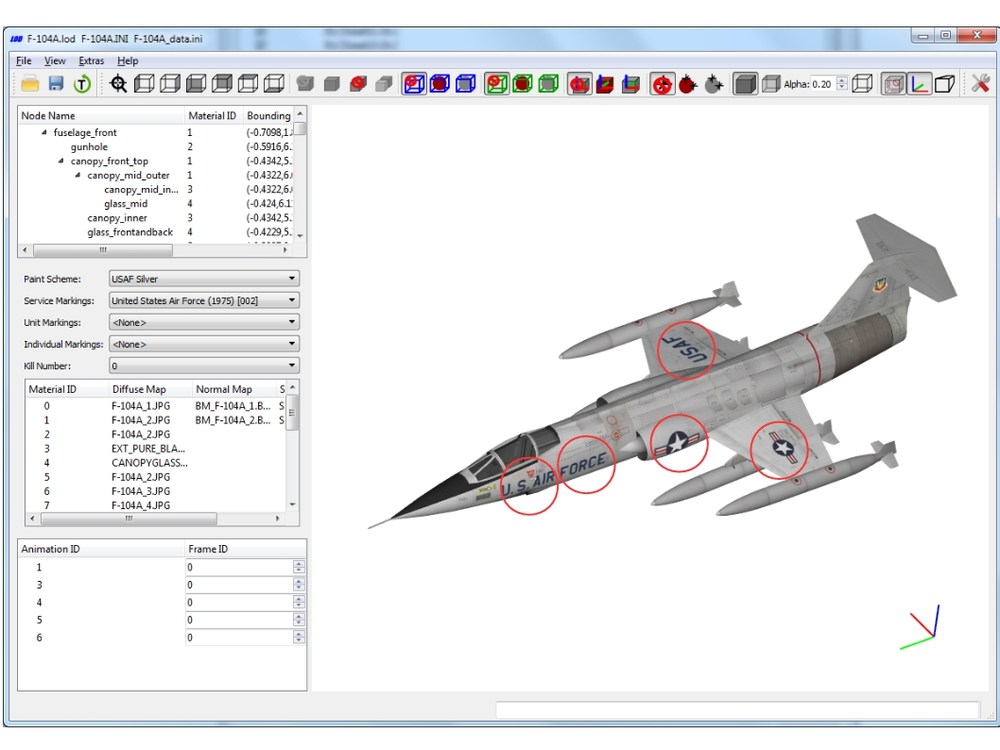Increment Frame ID for Animation 1
The width and height of the screenshot is (1000, 750).
(299, 564)
